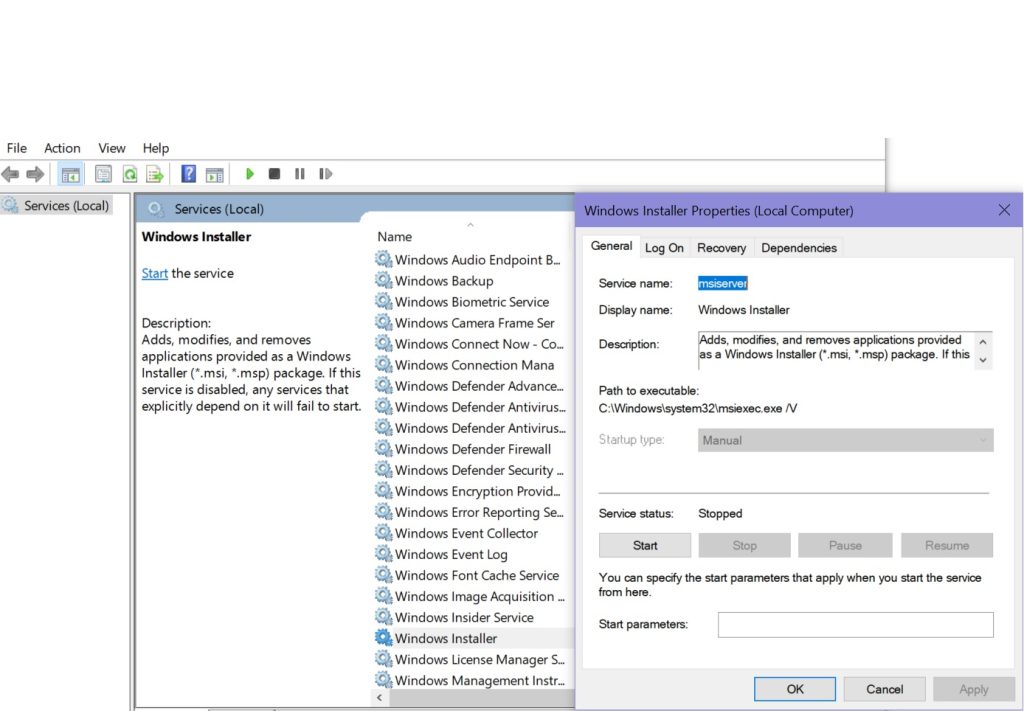Click the Refresh toolbar icon
This screenshot has height=711, width=1024.
point(130,174)
